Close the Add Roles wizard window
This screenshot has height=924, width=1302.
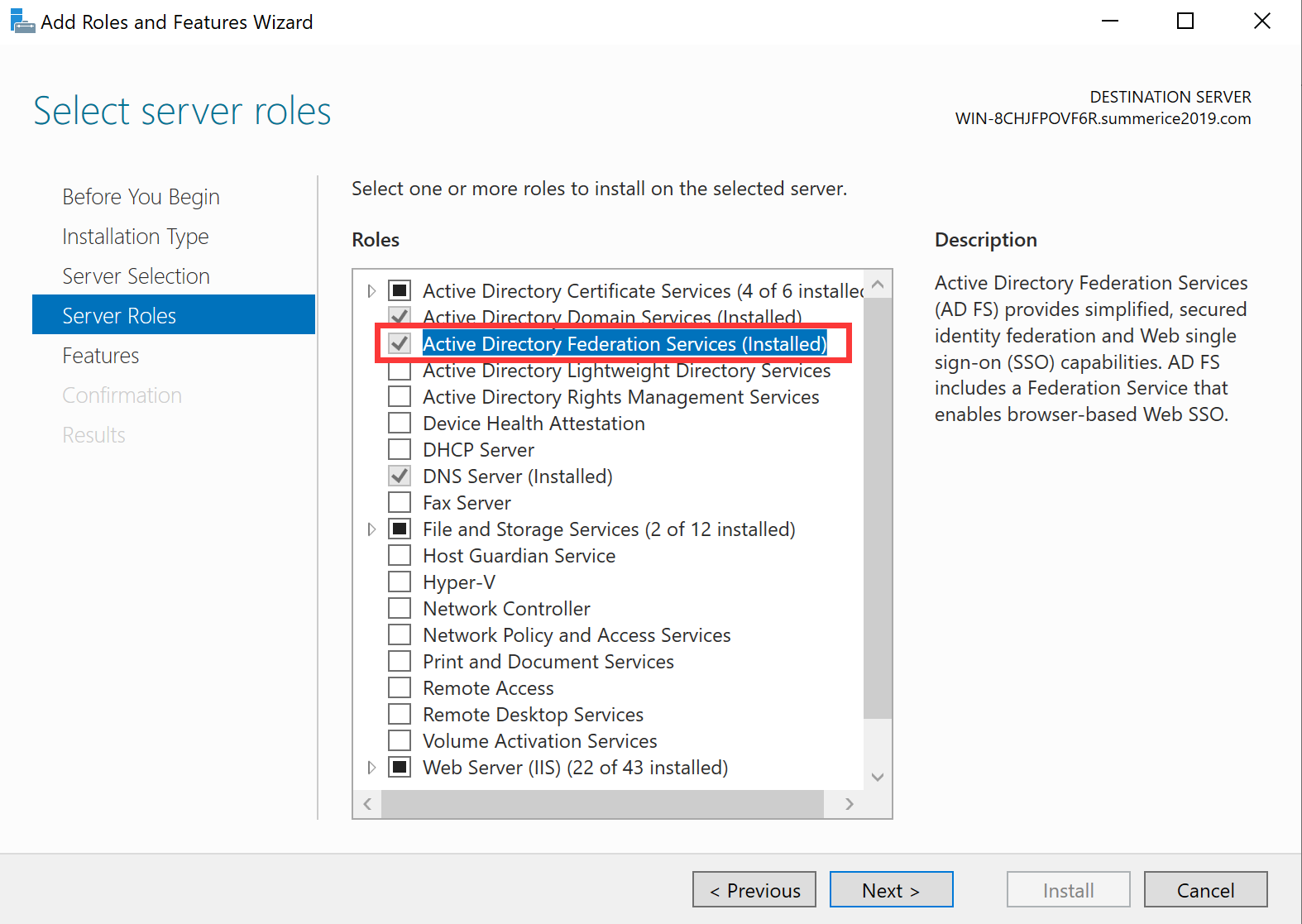[x=1261, y=22]
